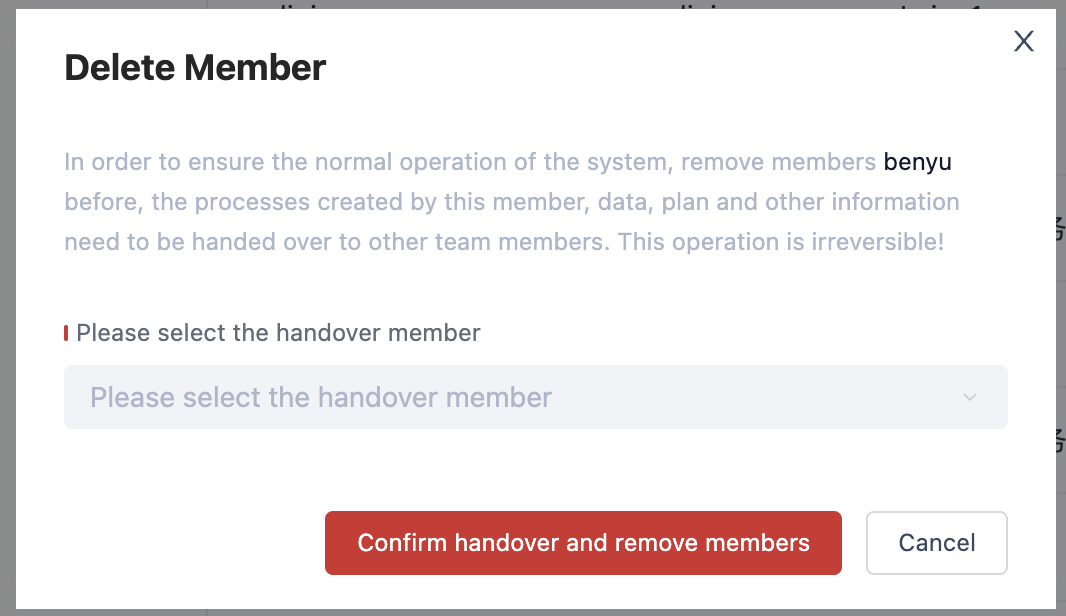Open the handover member dropdown

coord(536,397)
